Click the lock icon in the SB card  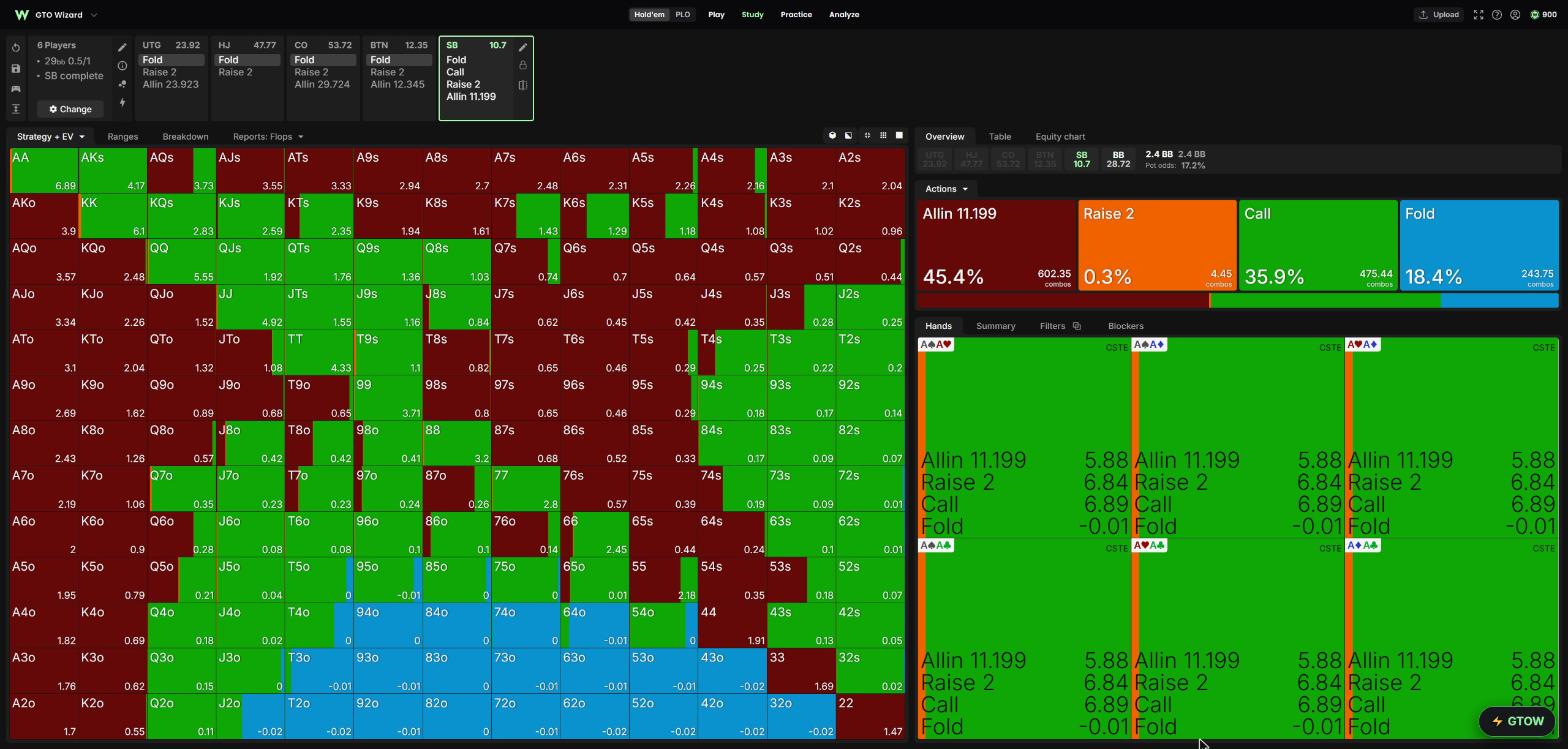[x=523, y=65]
